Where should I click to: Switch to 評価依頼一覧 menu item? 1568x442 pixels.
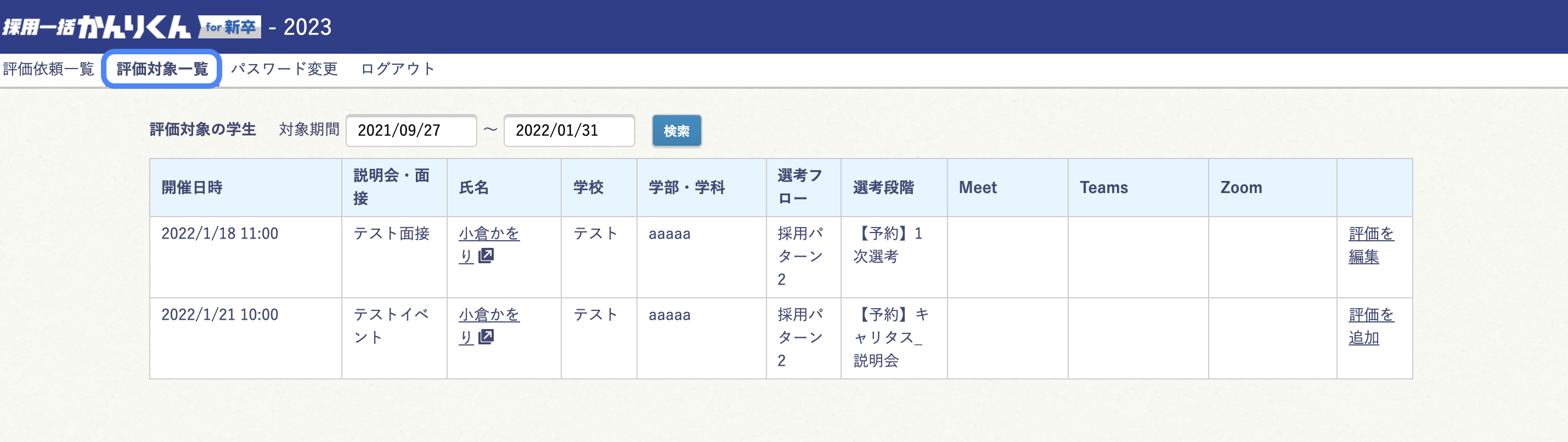(x=47, y=69)
